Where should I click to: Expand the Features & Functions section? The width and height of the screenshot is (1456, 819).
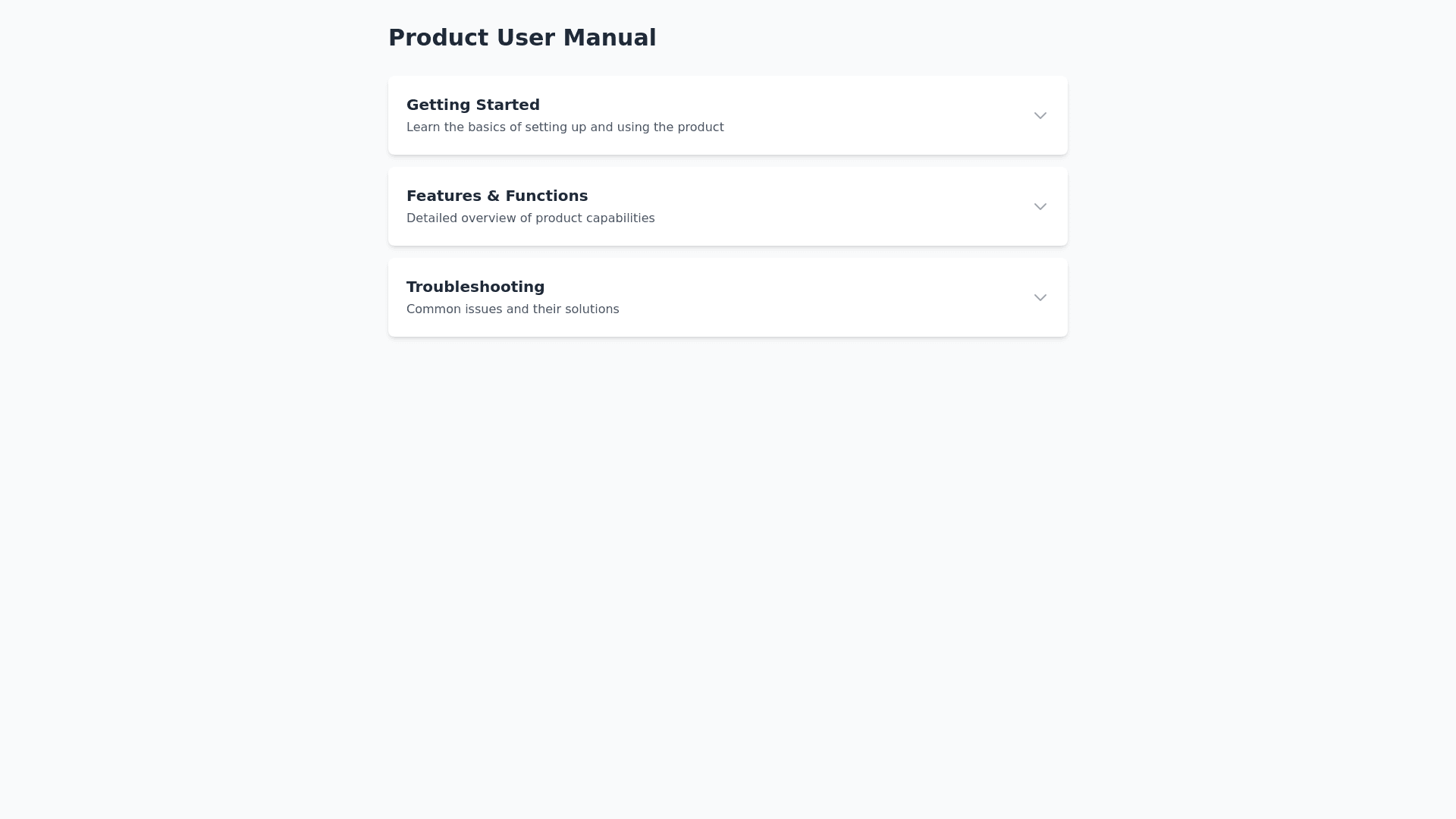pos(726,206)
